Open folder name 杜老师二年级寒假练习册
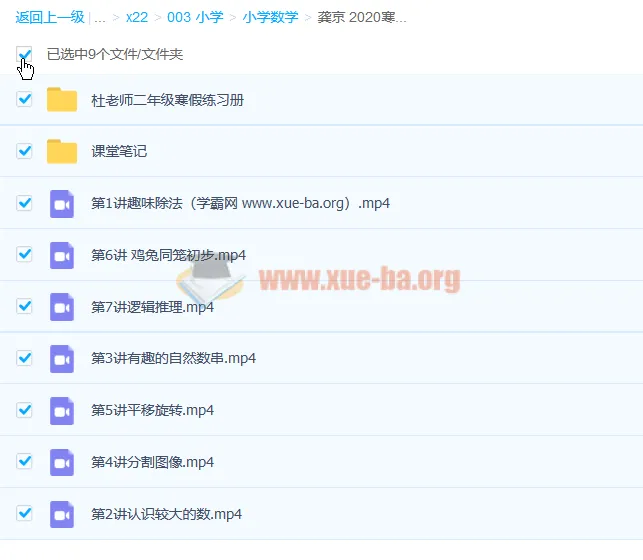 pos(167,100)
